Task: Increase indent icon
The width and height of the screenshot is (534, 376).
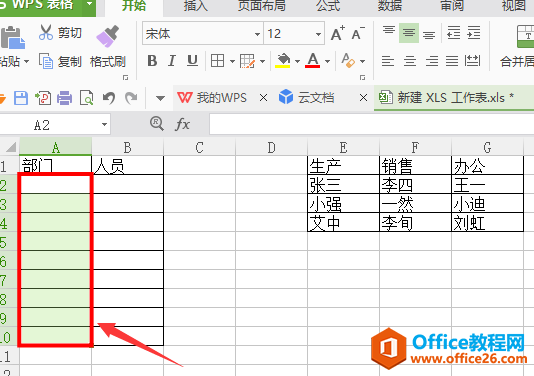Action: (x=474, y=33)
